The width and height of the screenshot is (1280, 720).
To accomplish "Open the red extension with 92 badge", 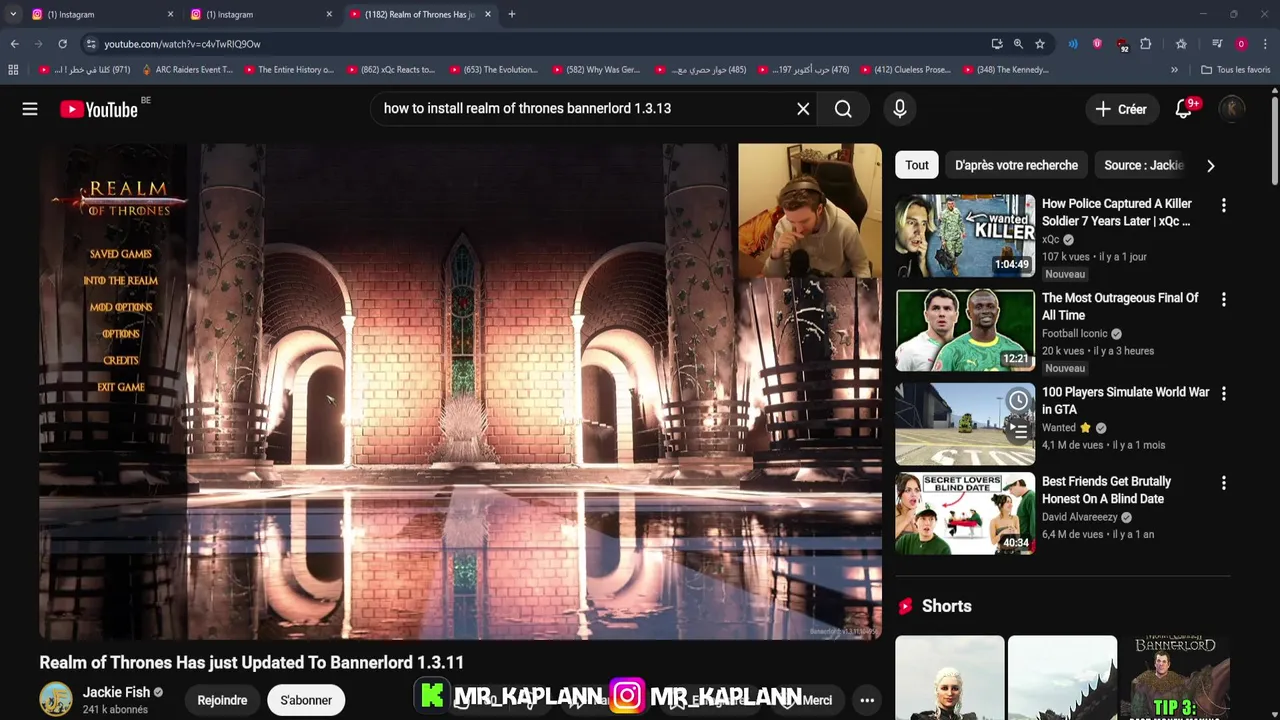I will click(1122, 44).
